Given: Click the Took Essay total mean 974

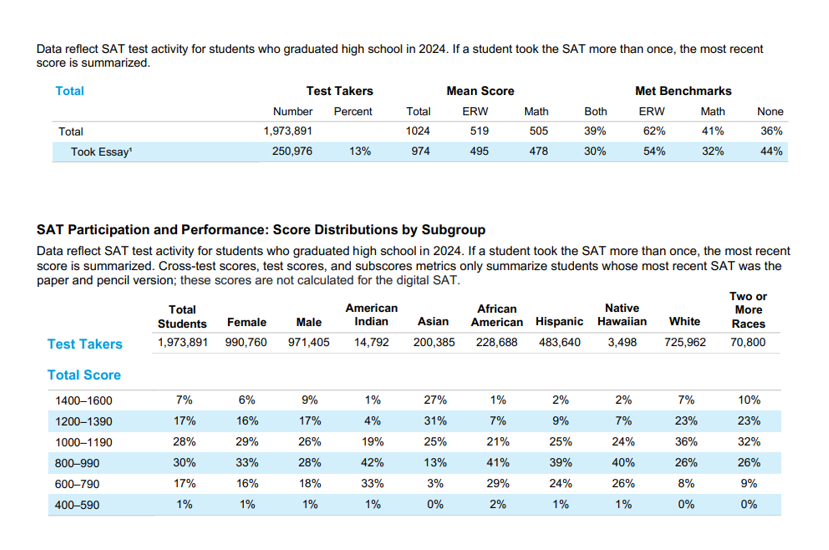Looking at the screenshot, I should click(x=421, y=151).
